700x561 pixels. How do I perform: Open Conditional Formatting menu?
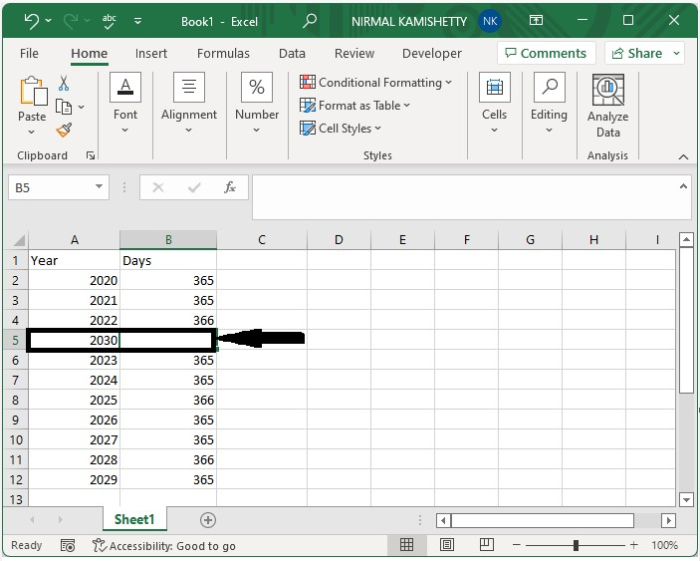(x=376, y=83)
